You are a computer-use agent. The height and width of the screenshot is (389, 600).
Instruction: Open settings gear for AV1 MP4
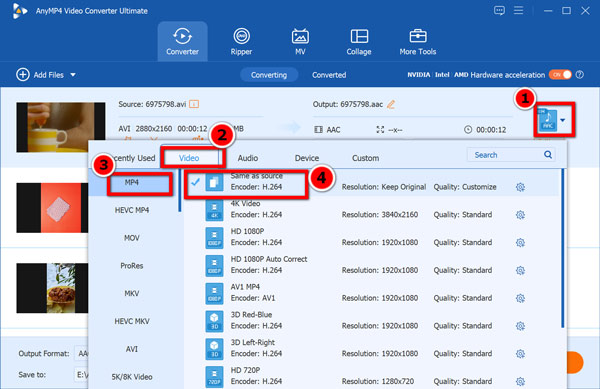[x=520, y=298]
